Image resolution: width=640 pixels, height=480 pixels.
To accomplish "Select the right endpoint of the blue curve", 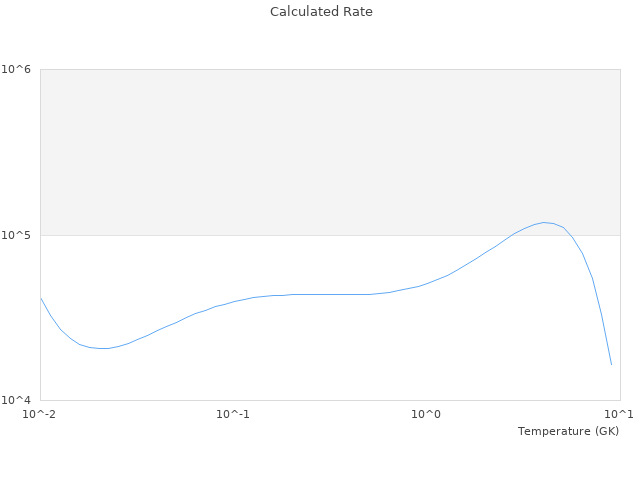I will [611, 364].
